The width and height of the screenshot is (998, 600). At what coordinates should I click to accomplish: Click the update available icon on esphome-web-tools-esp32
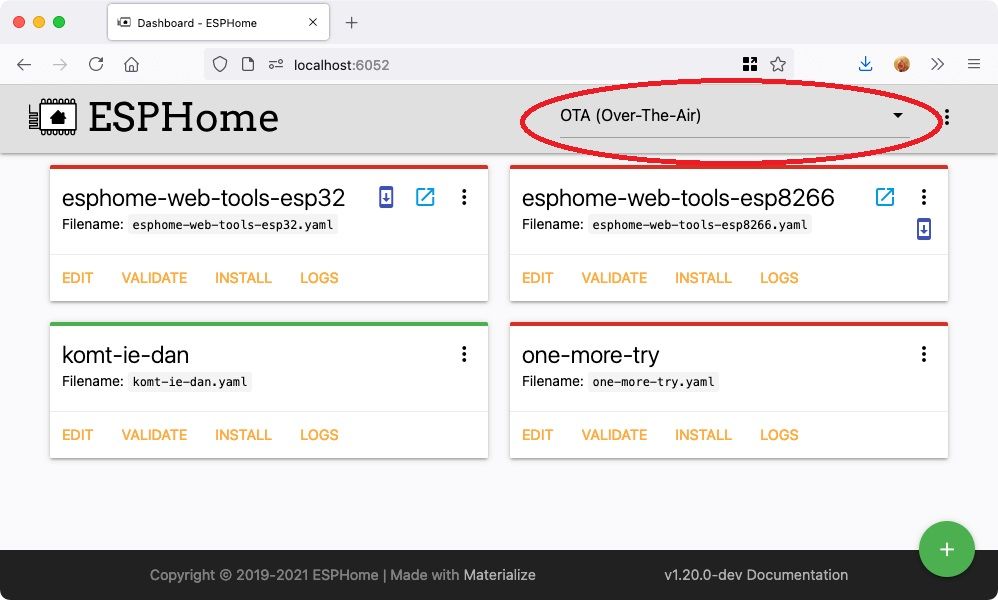(x=386, y=197)
